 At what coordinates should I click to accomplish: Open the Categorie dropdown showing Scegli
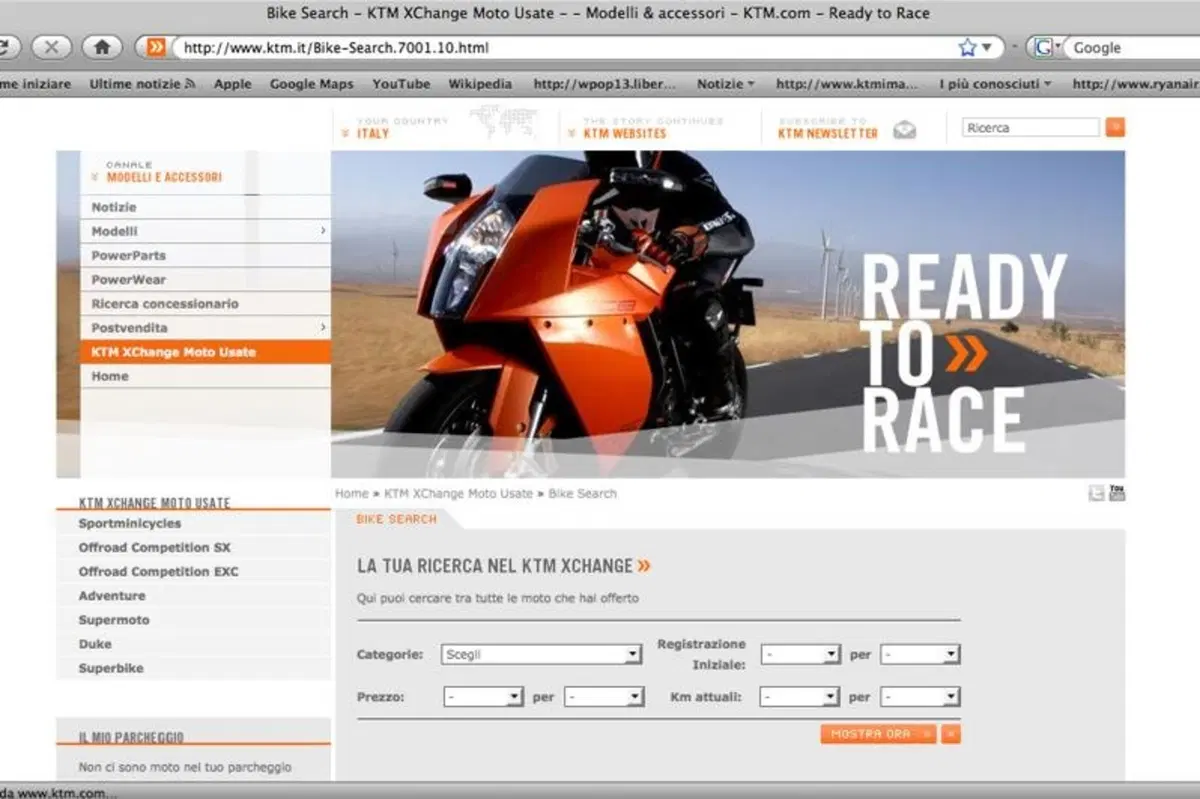point(541,654)
